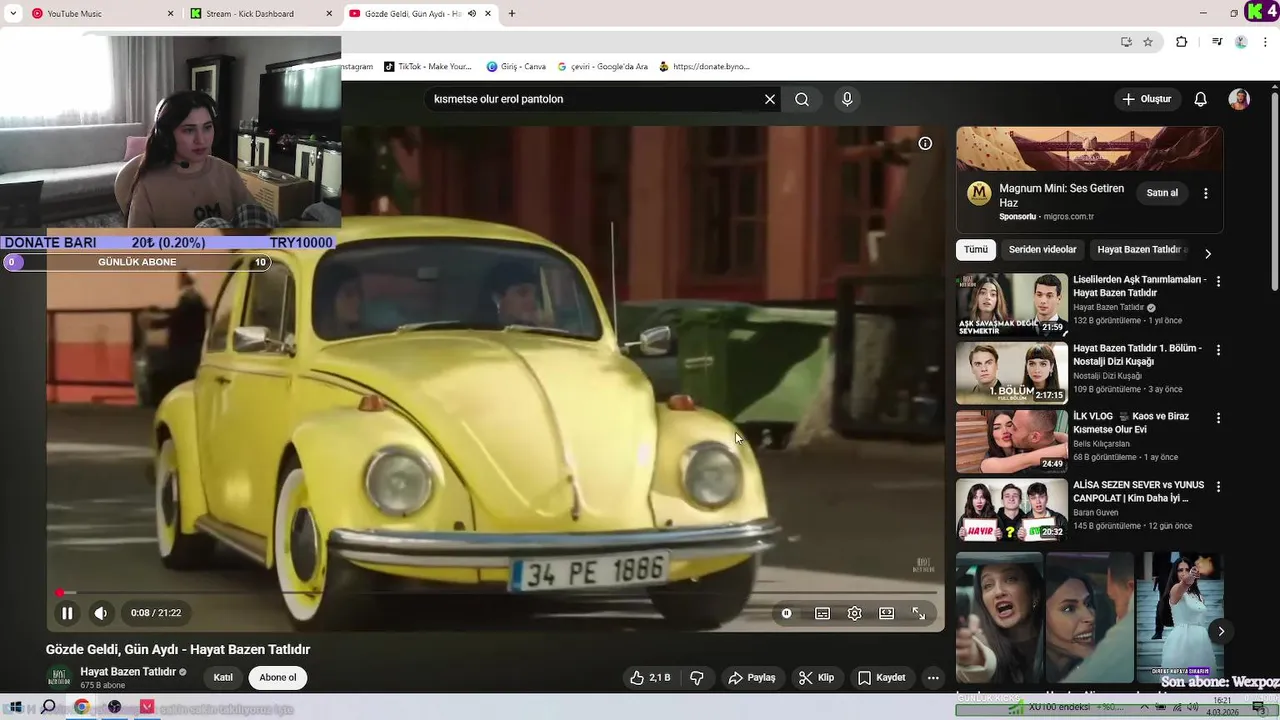Open the Chrome extensions puzzle icon

[1181, 42]
